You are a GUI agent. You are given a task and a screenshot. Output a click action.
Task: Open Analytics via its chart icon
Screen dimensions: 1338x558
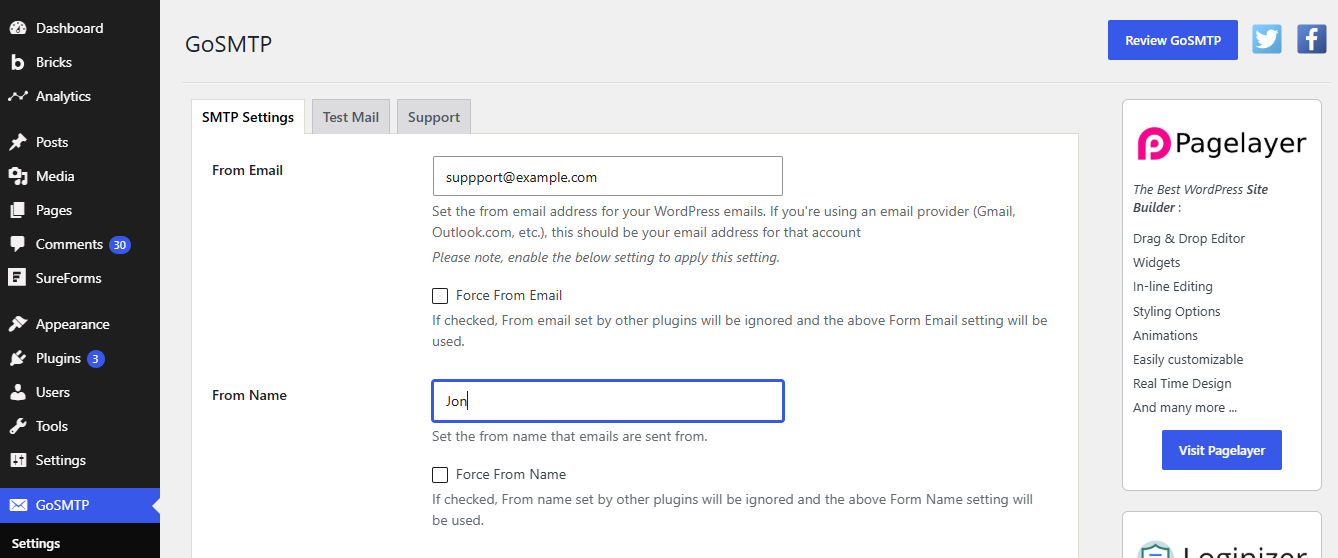click(18, 96)
